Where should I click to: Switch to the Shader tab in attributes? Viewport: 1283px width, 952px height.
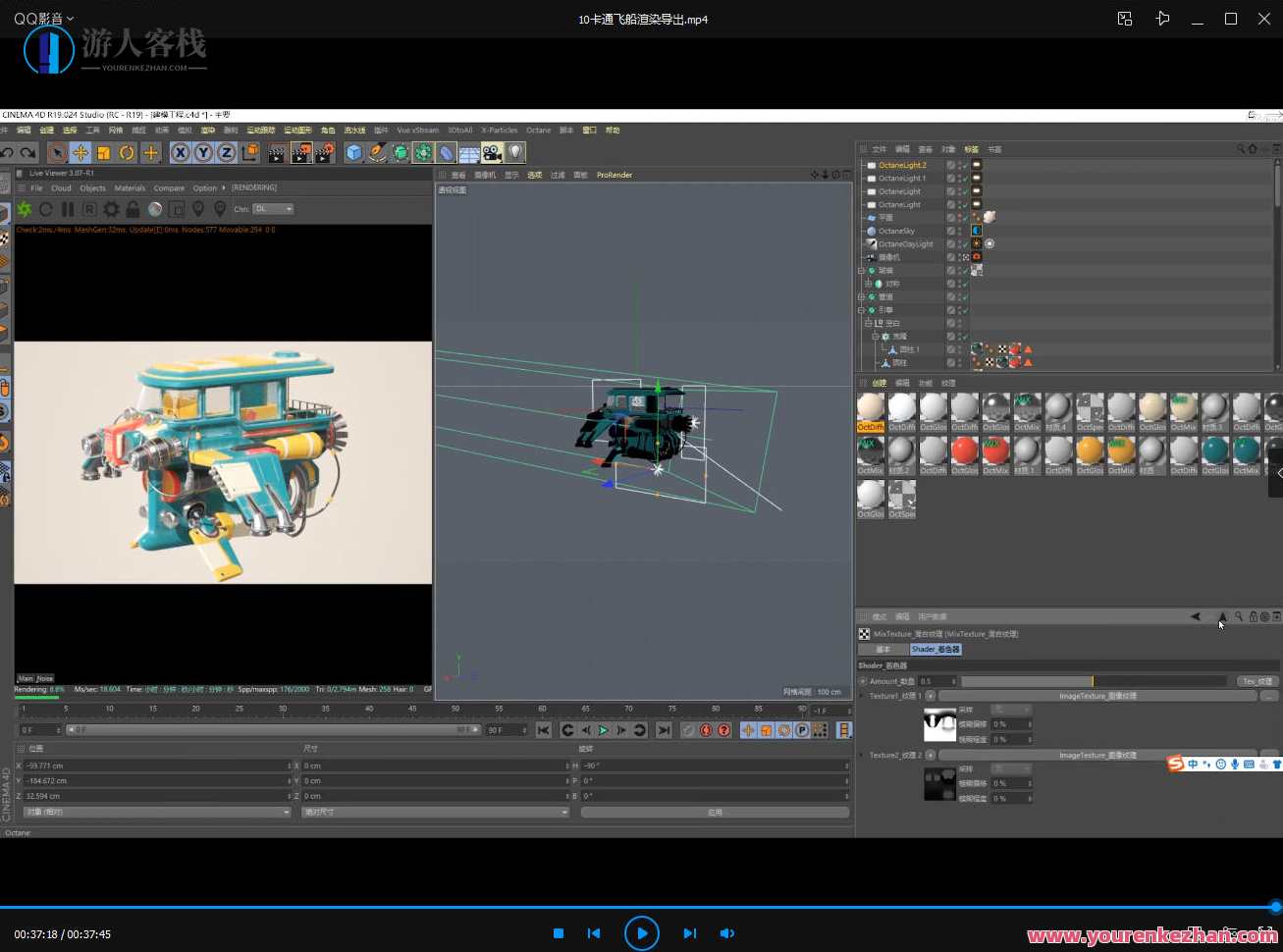tap(935, 650)
